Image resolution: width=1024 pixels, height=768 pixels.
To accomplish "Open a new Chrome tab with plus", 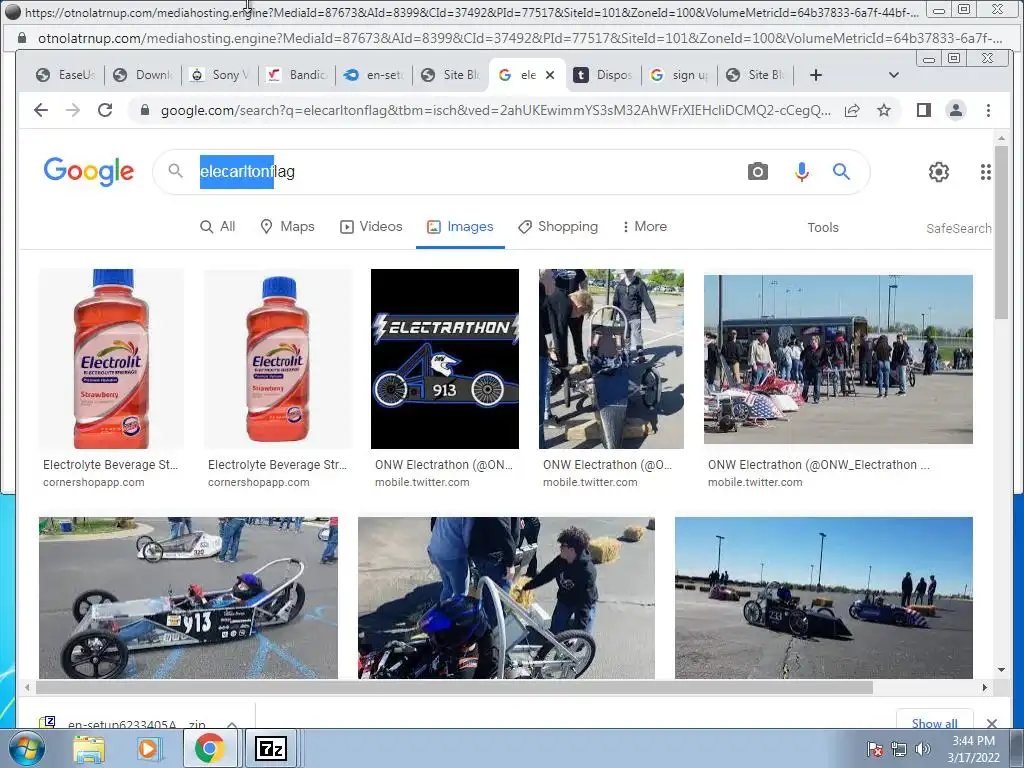I will [x=816, y=75].
